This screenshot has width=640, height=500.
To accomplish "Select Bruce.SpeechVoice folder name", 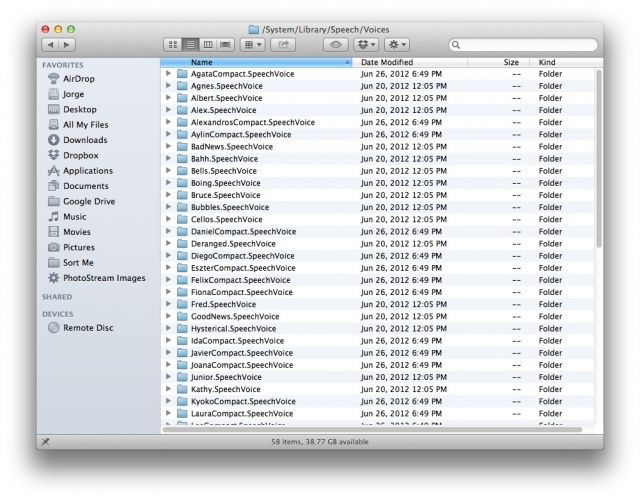I will [225, 195].
